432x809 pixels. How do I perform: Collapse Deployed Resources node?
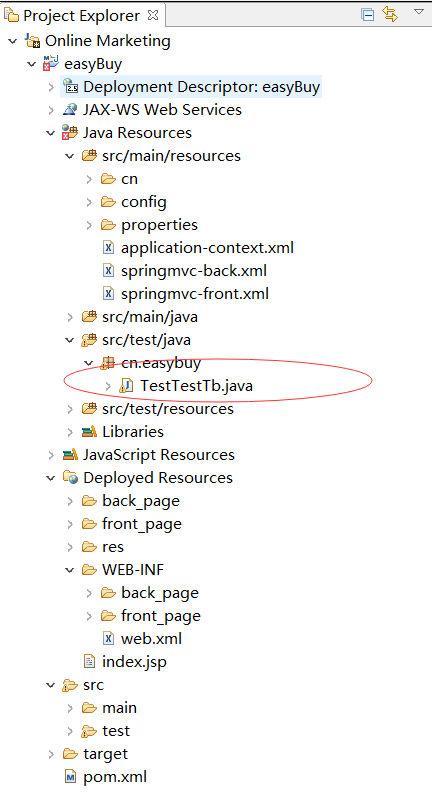point(51,478)
